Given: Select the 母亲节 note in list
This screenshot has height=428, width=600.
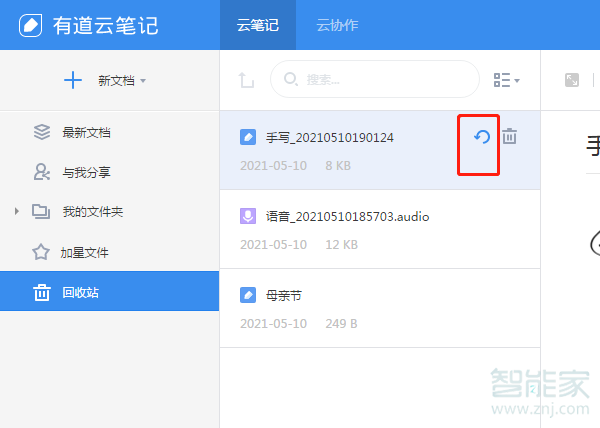Looking at the screenshot, I should (380, 308).
